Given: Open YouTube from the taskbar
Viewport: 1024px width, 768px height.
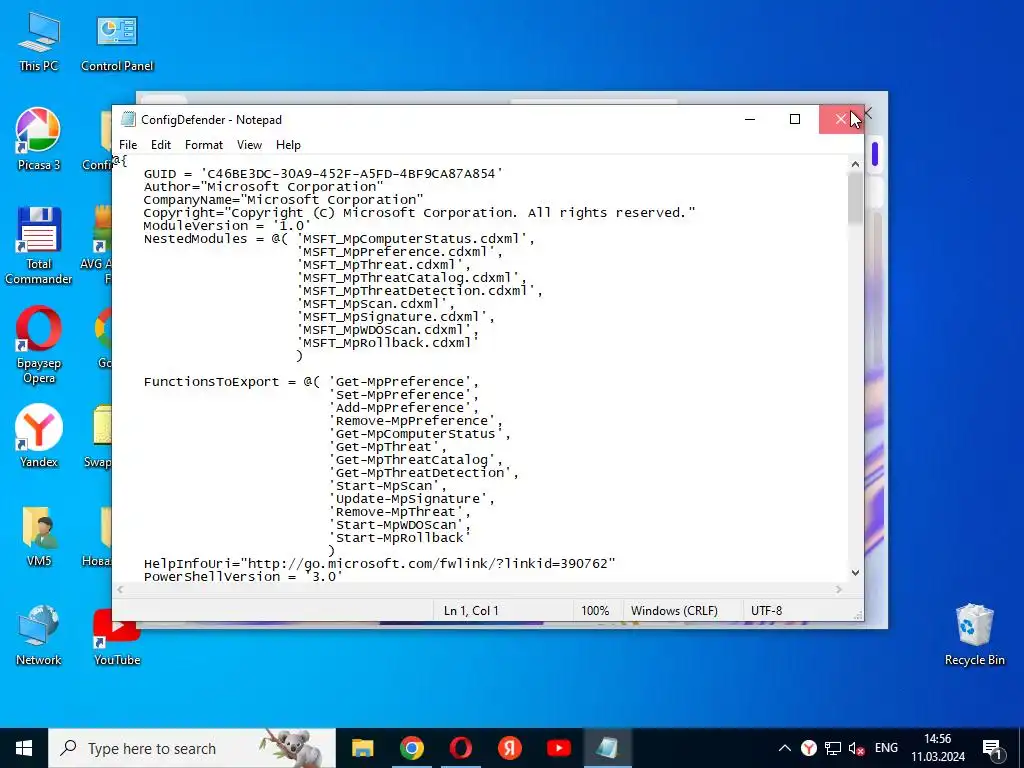Looking at the screenshot, I should (558, 748).
